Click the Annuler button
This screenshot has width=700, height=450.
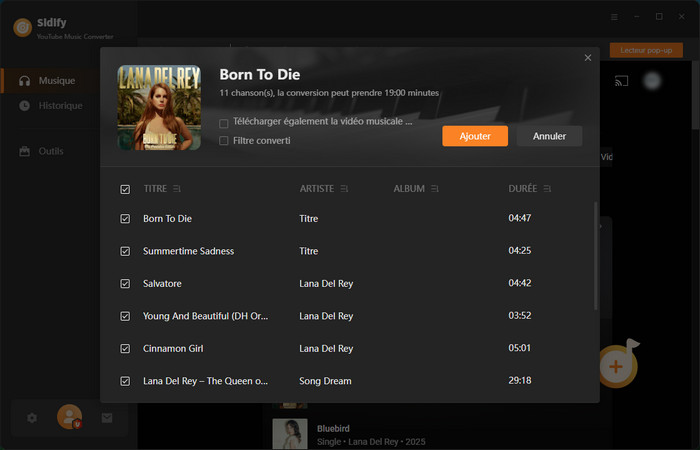coord(549,136)
